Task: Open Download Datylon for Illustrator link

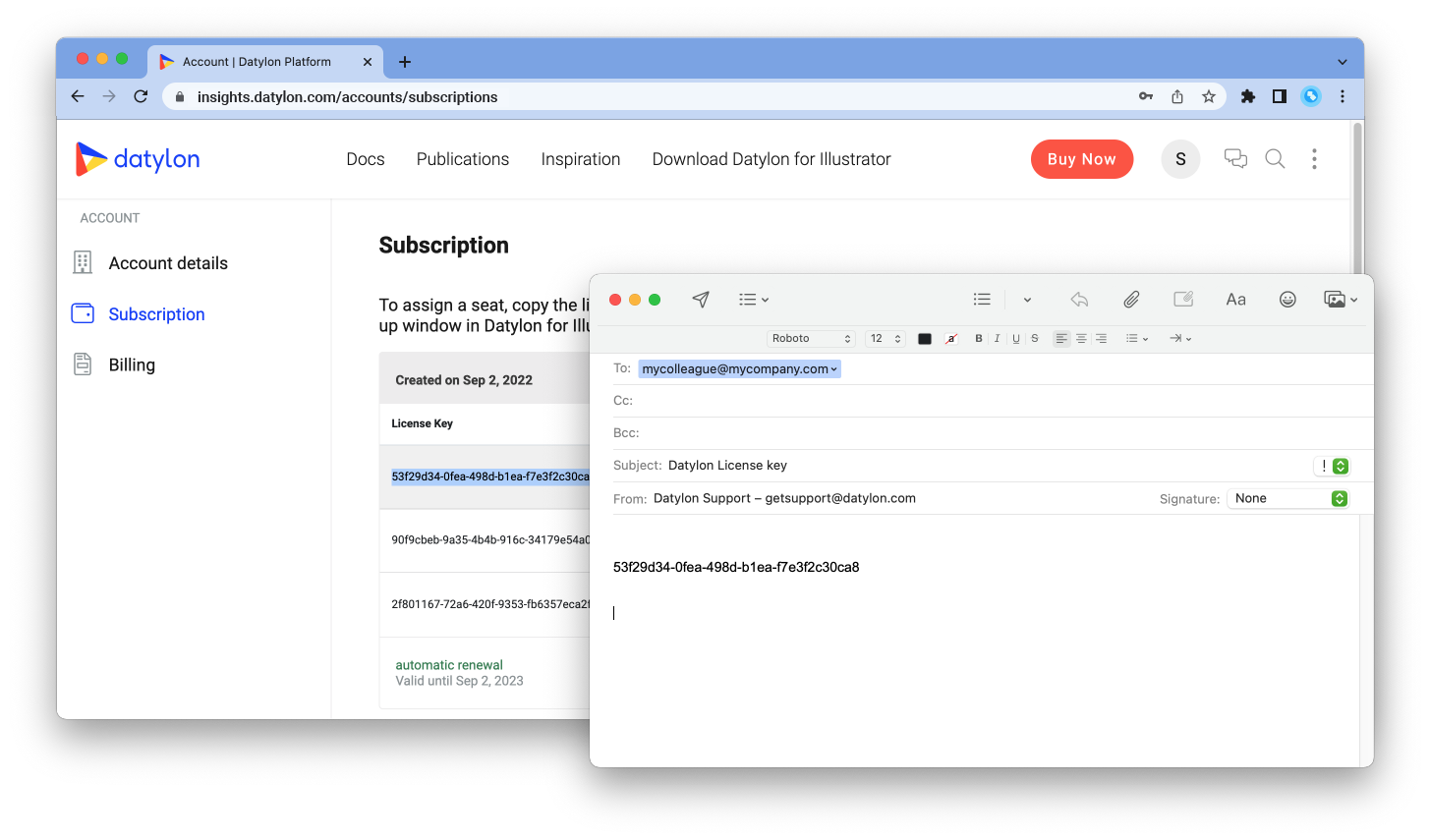Action: coord(772,159)
